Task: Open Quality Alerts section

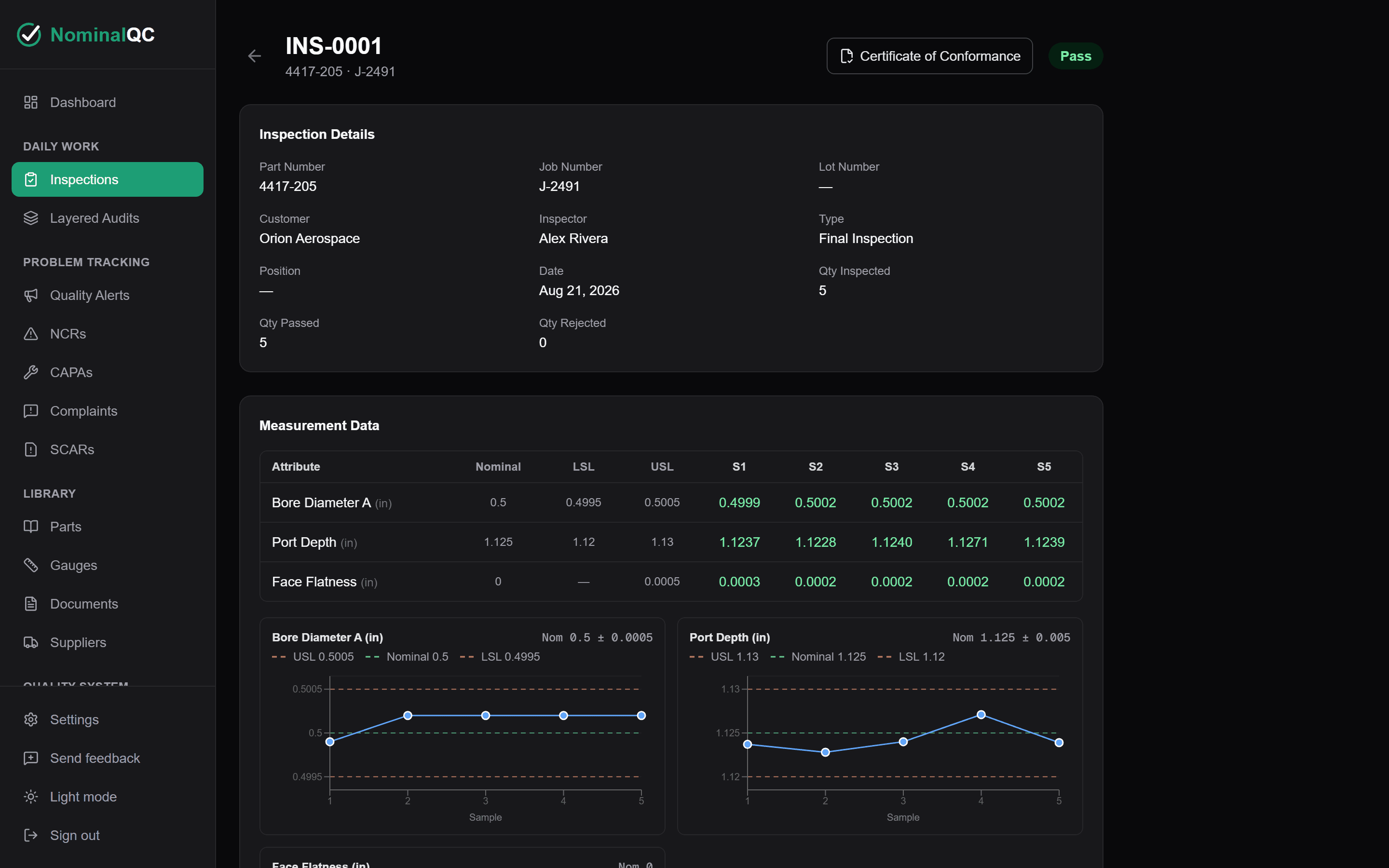Action: (108, 295)
